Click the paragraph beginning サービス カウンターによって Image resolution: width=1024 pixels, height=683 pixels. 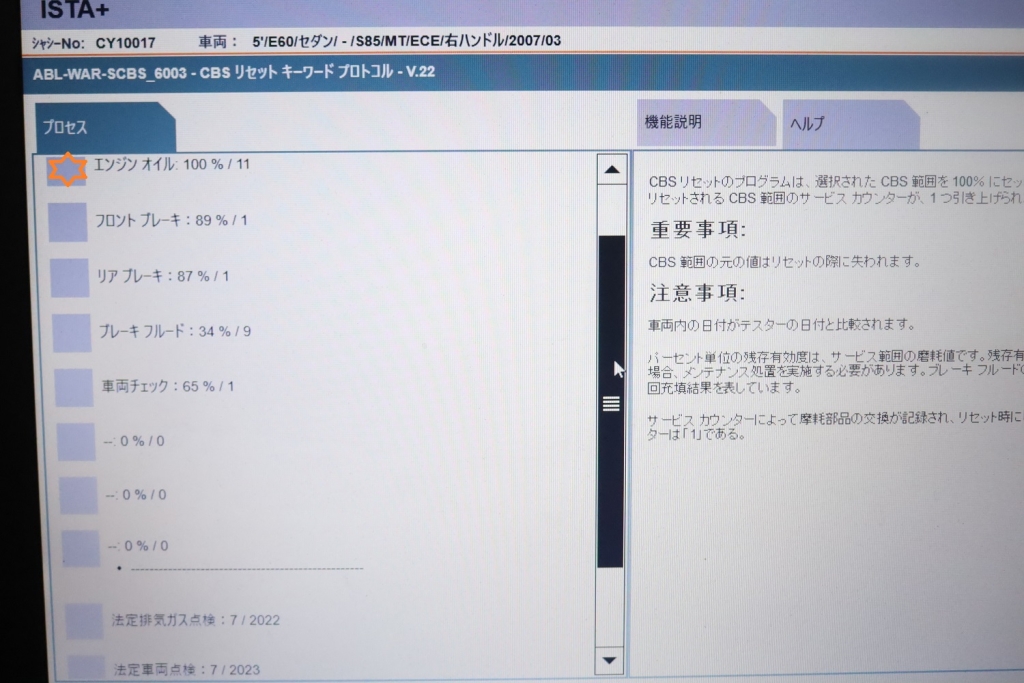tap(835, 426)
